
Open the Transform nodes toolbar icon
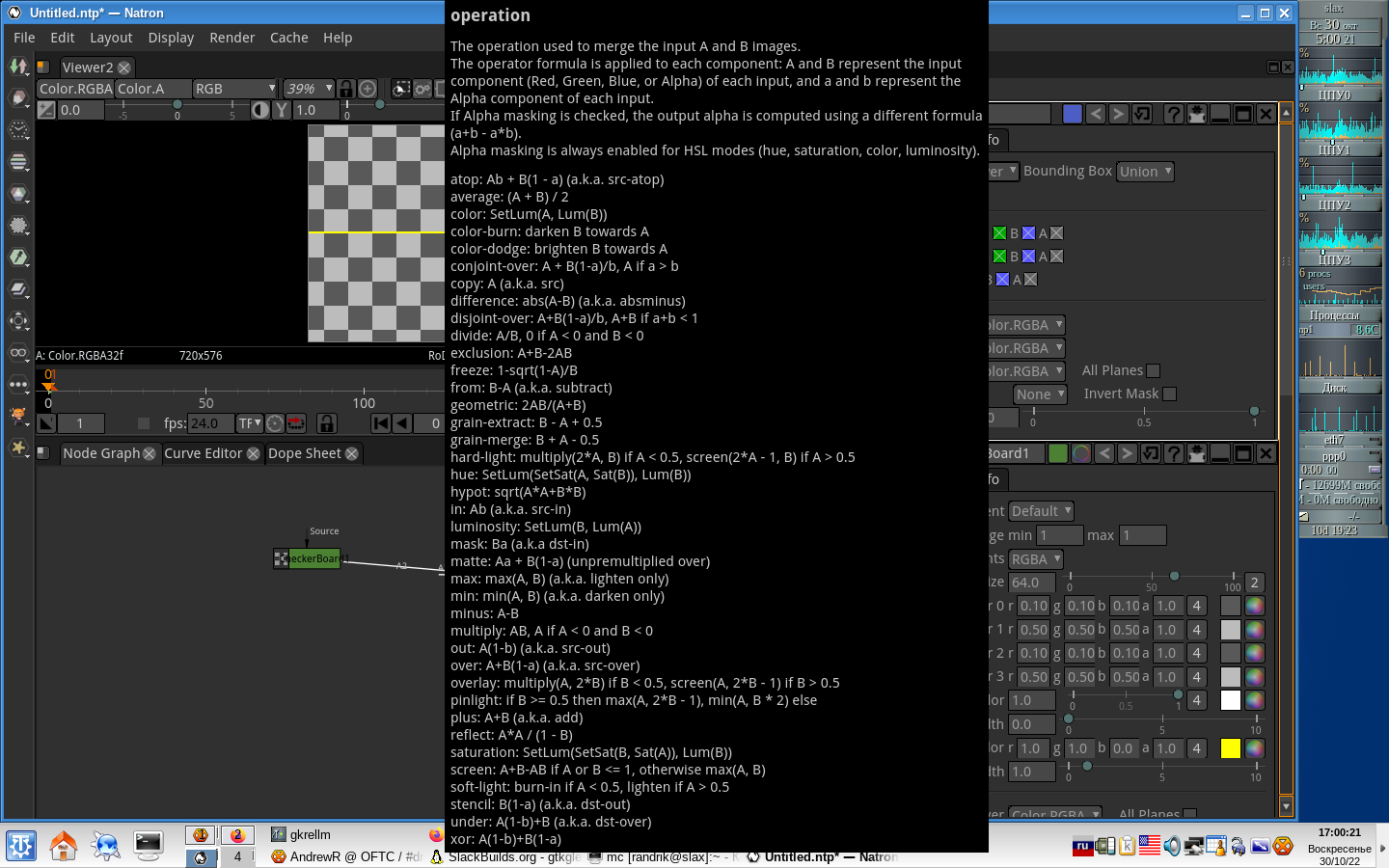(x=18, y=321)
